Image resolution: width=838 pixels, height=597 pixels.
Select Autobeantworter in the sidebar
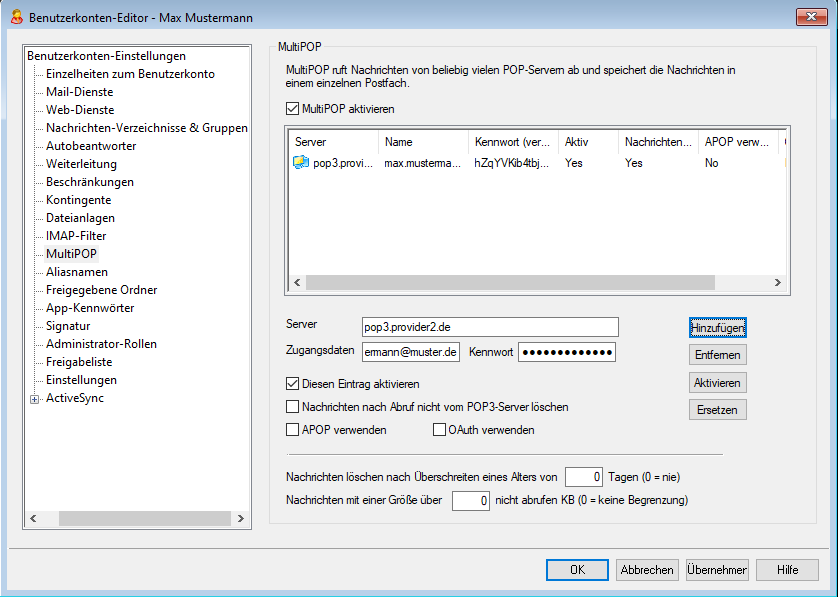click(91, 146)
